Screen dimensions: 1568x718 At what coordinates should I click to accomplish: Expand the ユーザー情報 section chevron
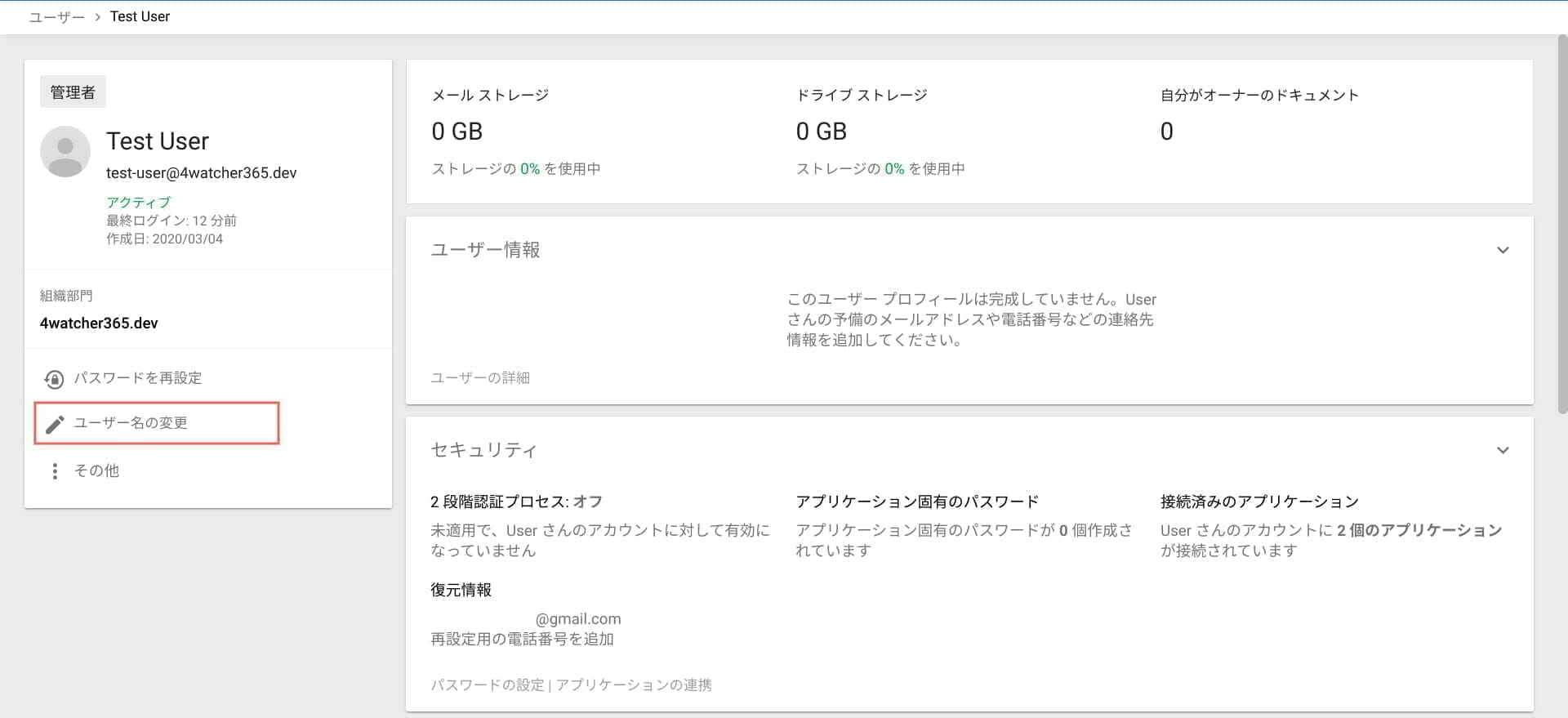point(1503,250)
